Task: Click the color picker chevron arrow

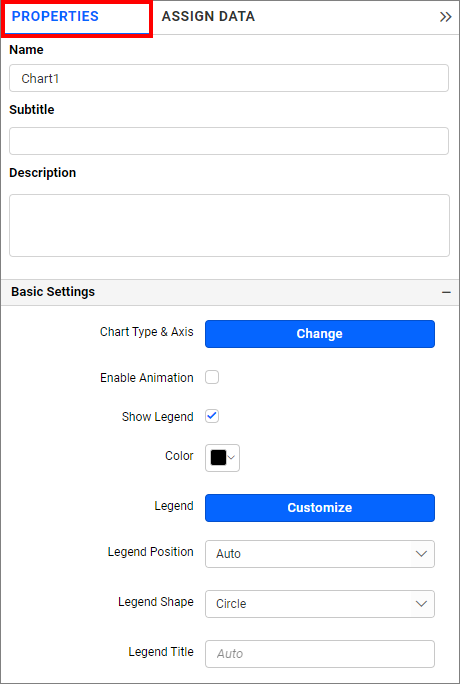Action: (x=232, y=458)
